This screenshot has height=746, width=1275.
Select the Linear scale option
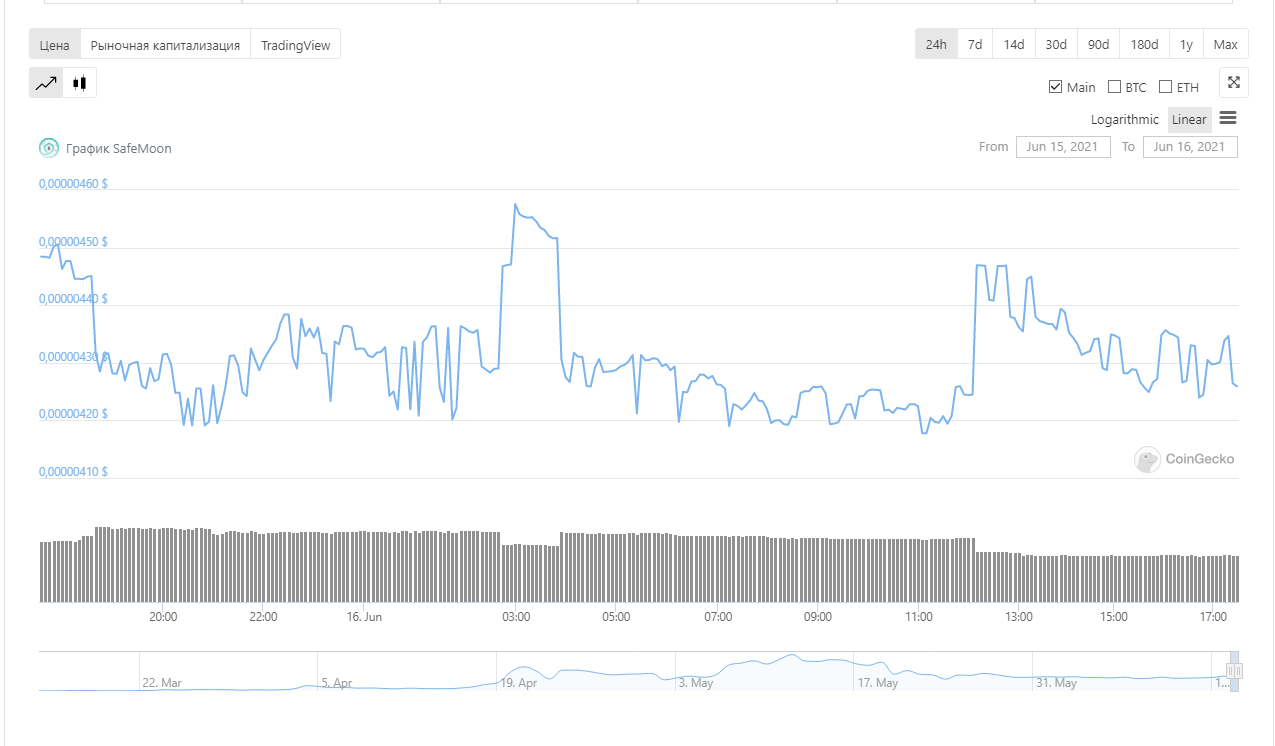[x=1189, y=119]
